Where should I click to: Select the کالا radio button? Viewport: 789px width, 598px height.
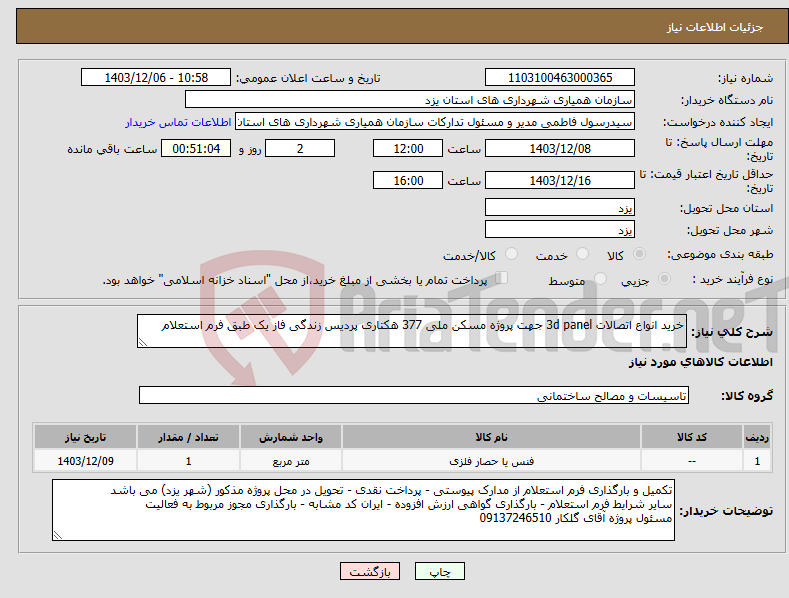[x=640, y=254]
